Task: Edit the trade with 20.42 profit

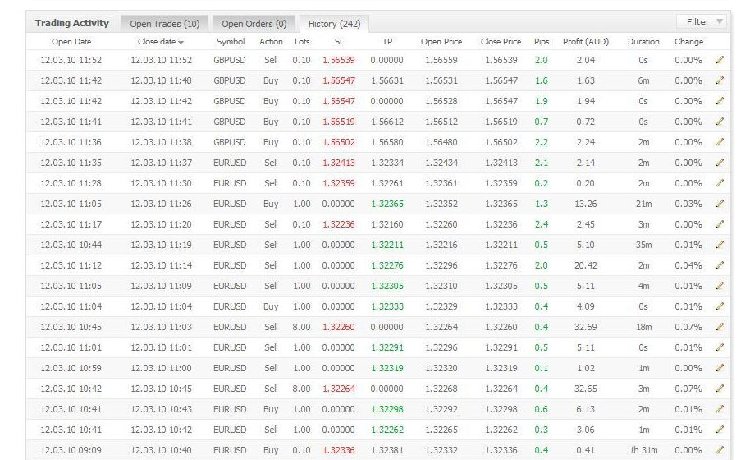Action: (719, 265)
